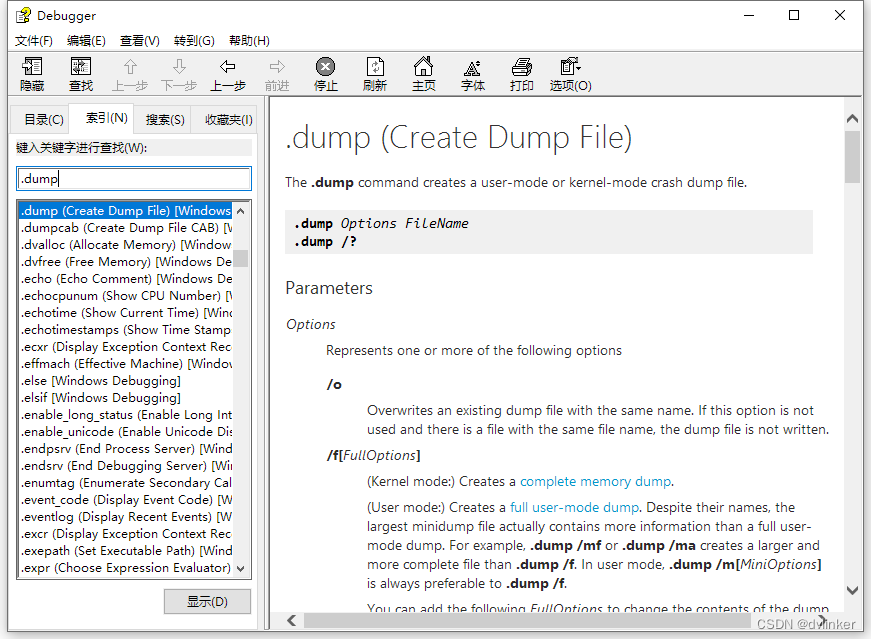Refresh the page with 刷新 icon
The height and width of the screenshot is (639, 871).
375,74
